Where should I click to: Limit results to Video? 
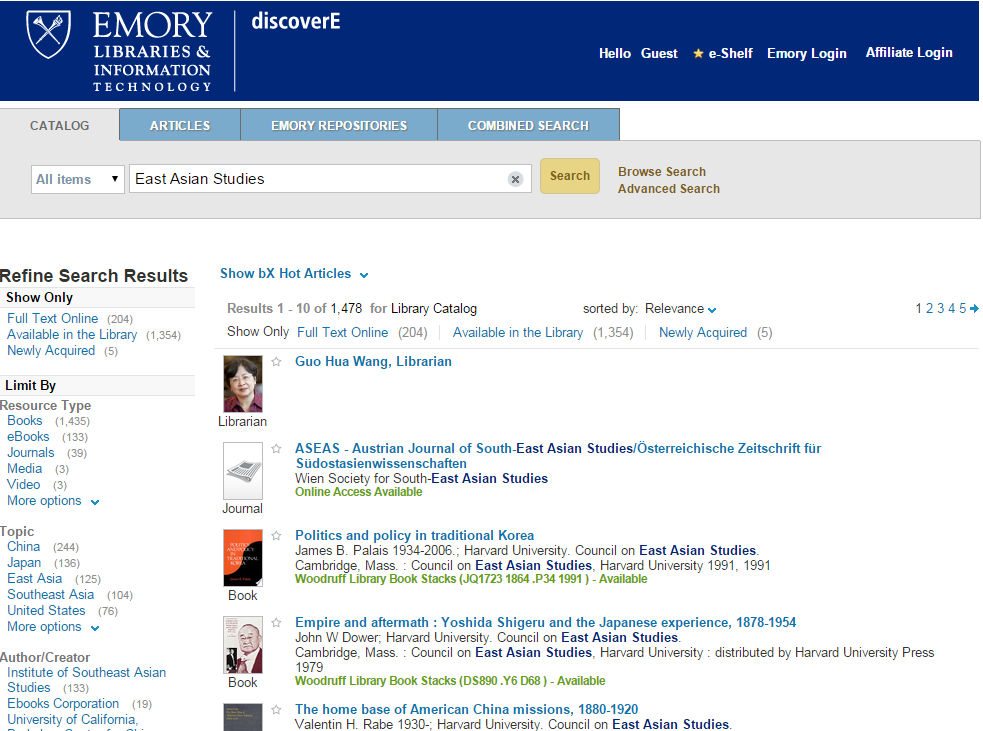point(23,485)
